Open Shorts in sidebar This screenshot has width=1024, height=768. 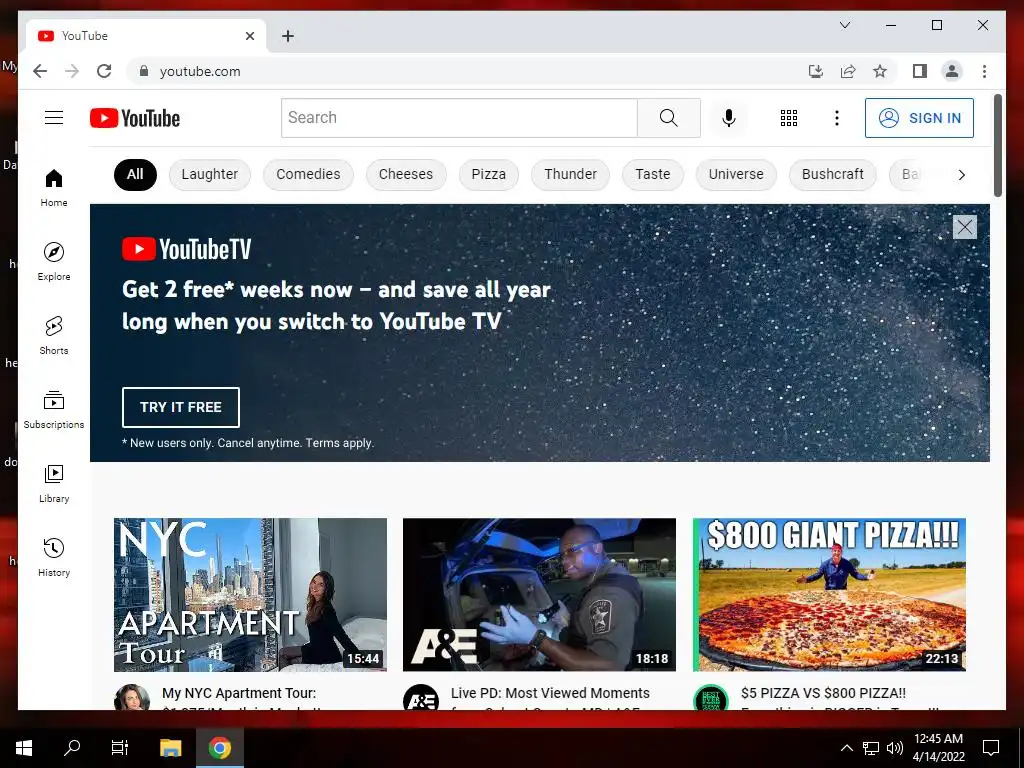[54, 336]
